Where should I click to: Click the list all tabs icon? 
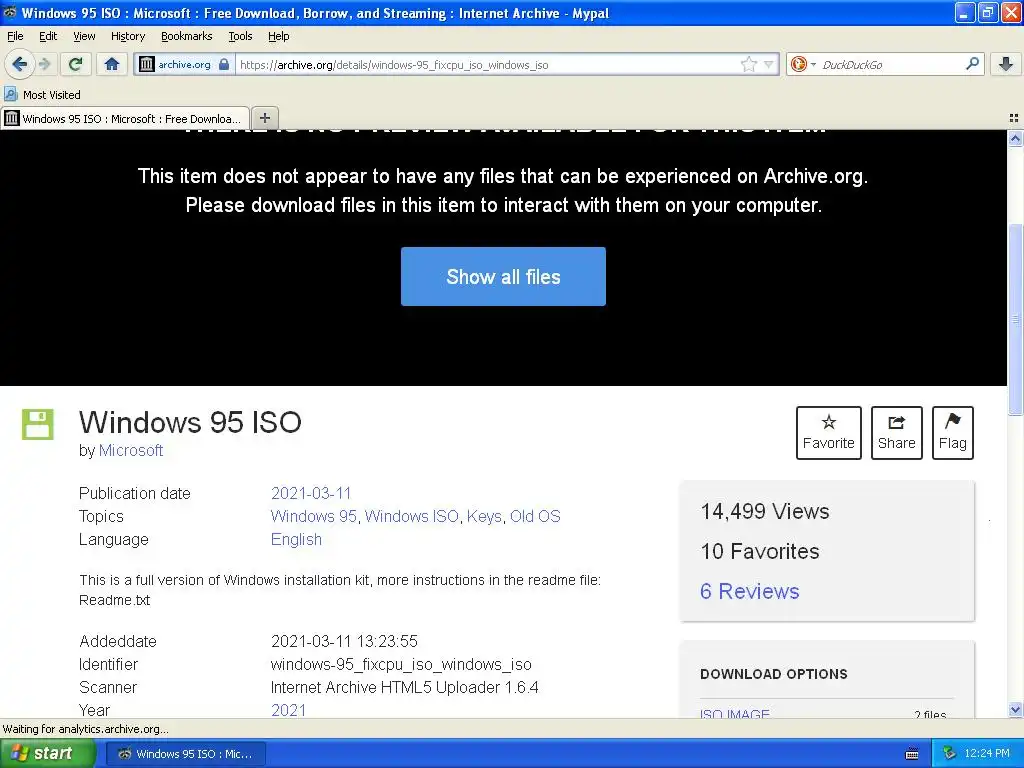(x=1014, y=118)
